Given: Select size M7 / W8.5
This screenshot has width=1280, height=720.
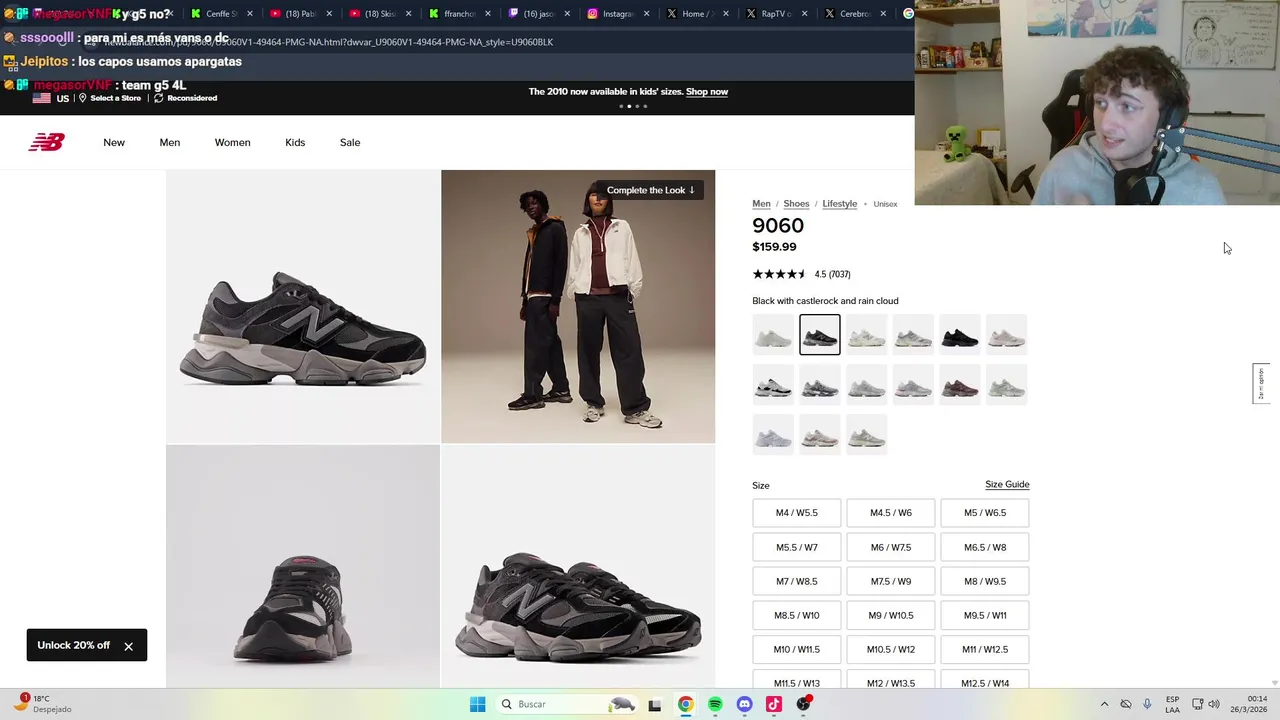Looking at the screenshot, I should click(797, 581).
